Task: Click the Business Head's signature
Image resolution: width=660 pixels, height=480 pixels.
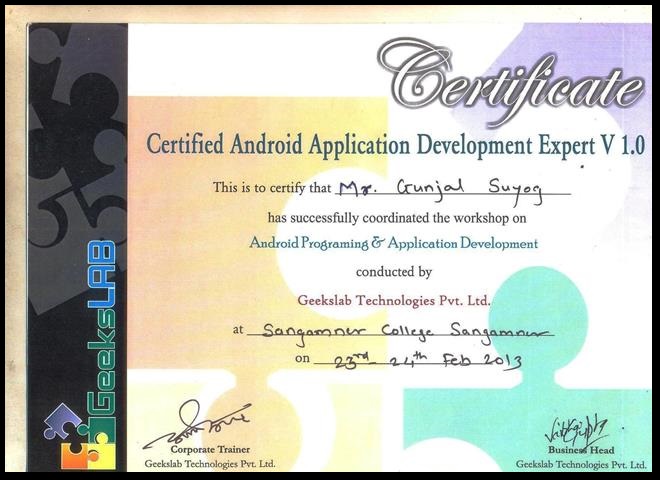Action: click(x=578, y=432)
